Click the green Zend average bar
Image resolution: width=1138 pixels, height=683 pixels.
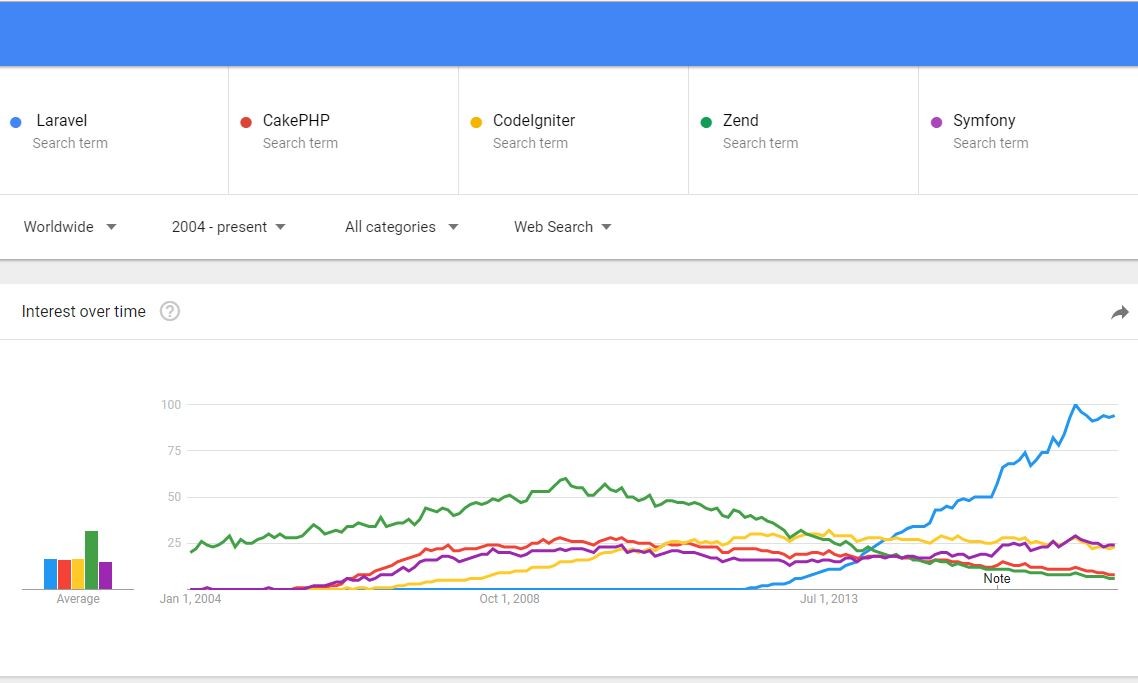pos(91,560)
